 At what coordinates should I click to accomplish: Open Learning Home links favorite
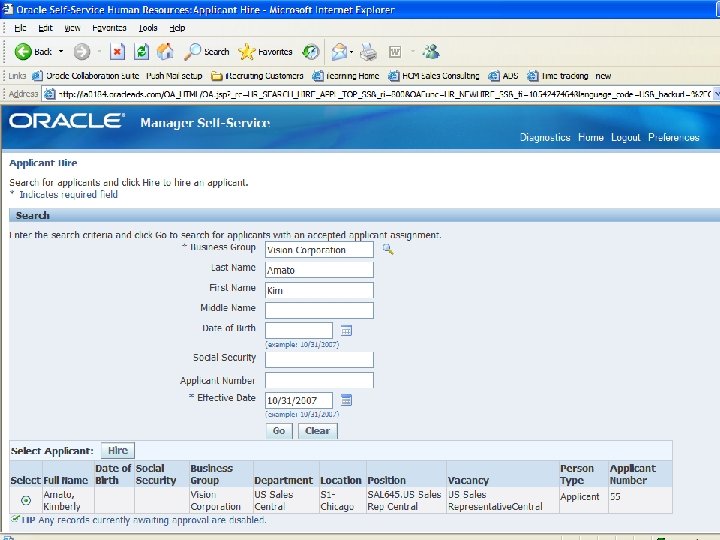345,76
